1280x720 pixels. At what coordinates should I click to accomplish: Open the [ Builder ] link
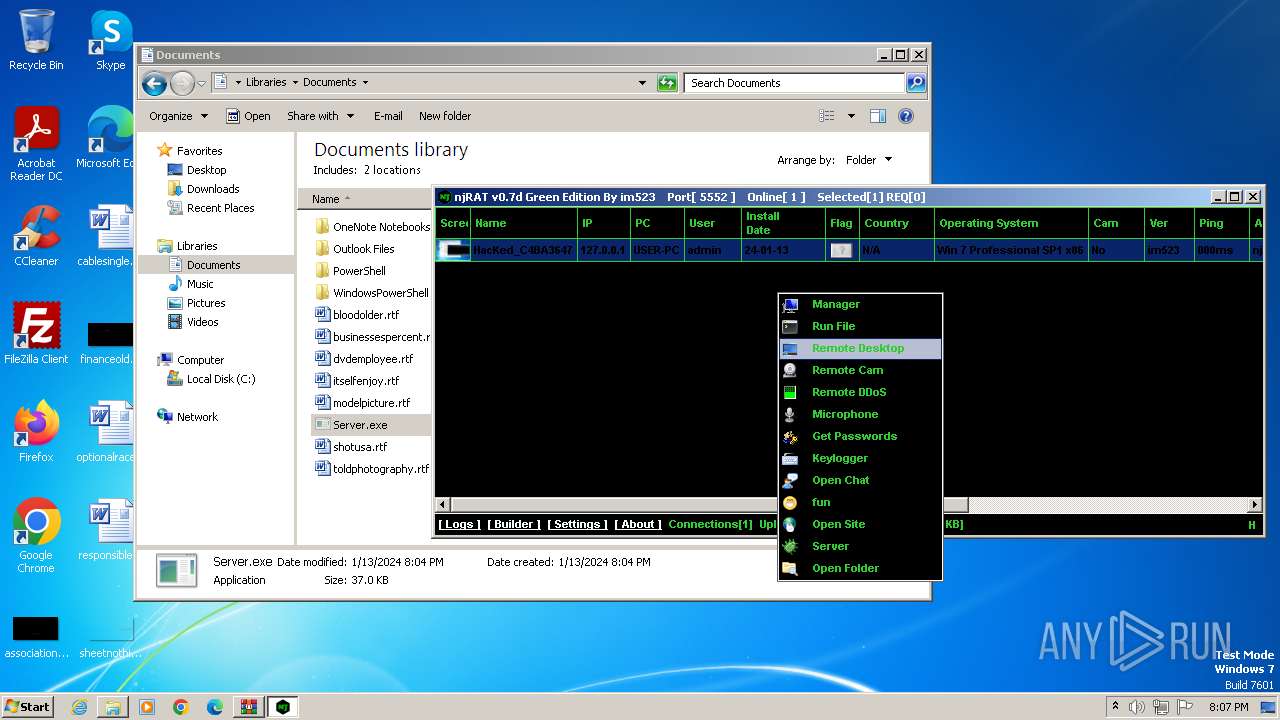click(x=514, y=524)
